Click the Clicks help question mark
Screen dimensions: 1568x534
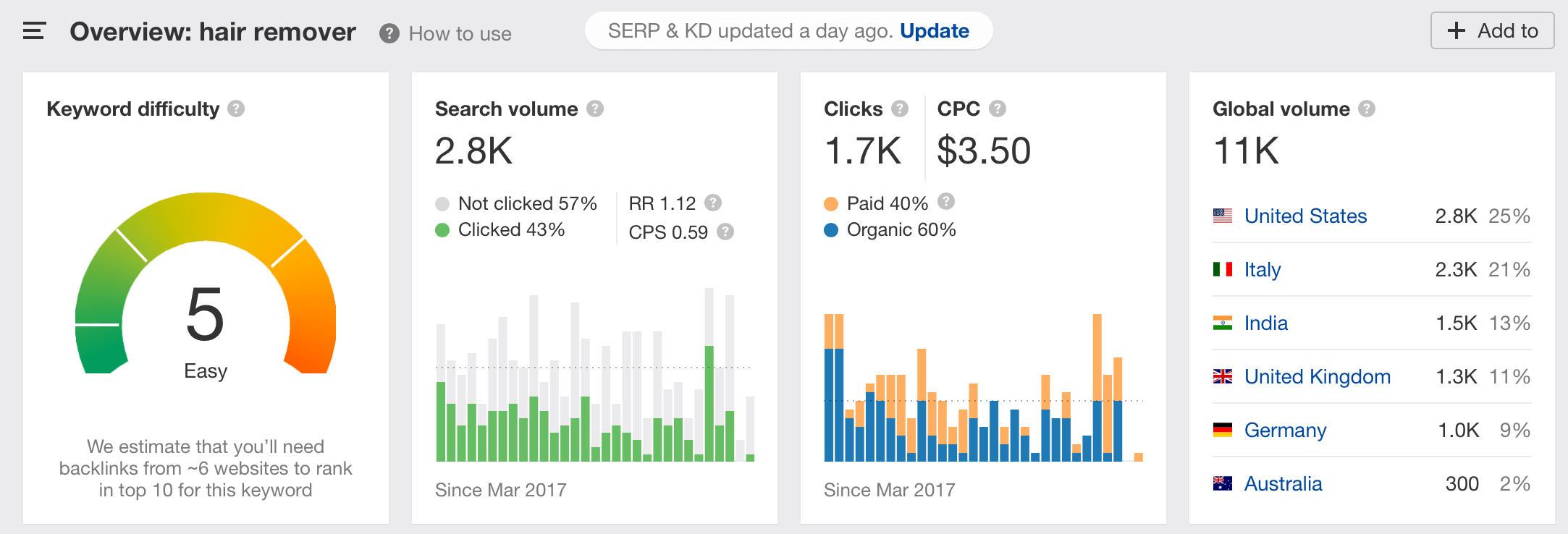point(900,109)
